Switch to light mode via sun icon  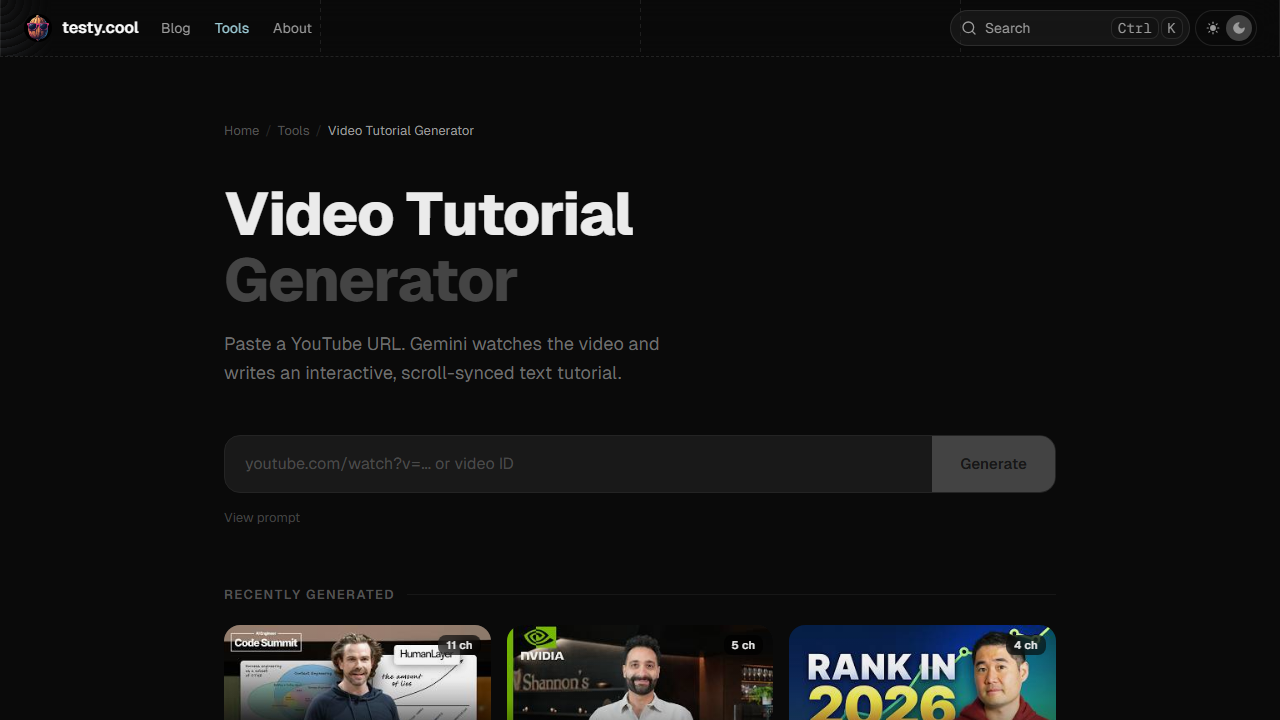[x=1213, y=28]
